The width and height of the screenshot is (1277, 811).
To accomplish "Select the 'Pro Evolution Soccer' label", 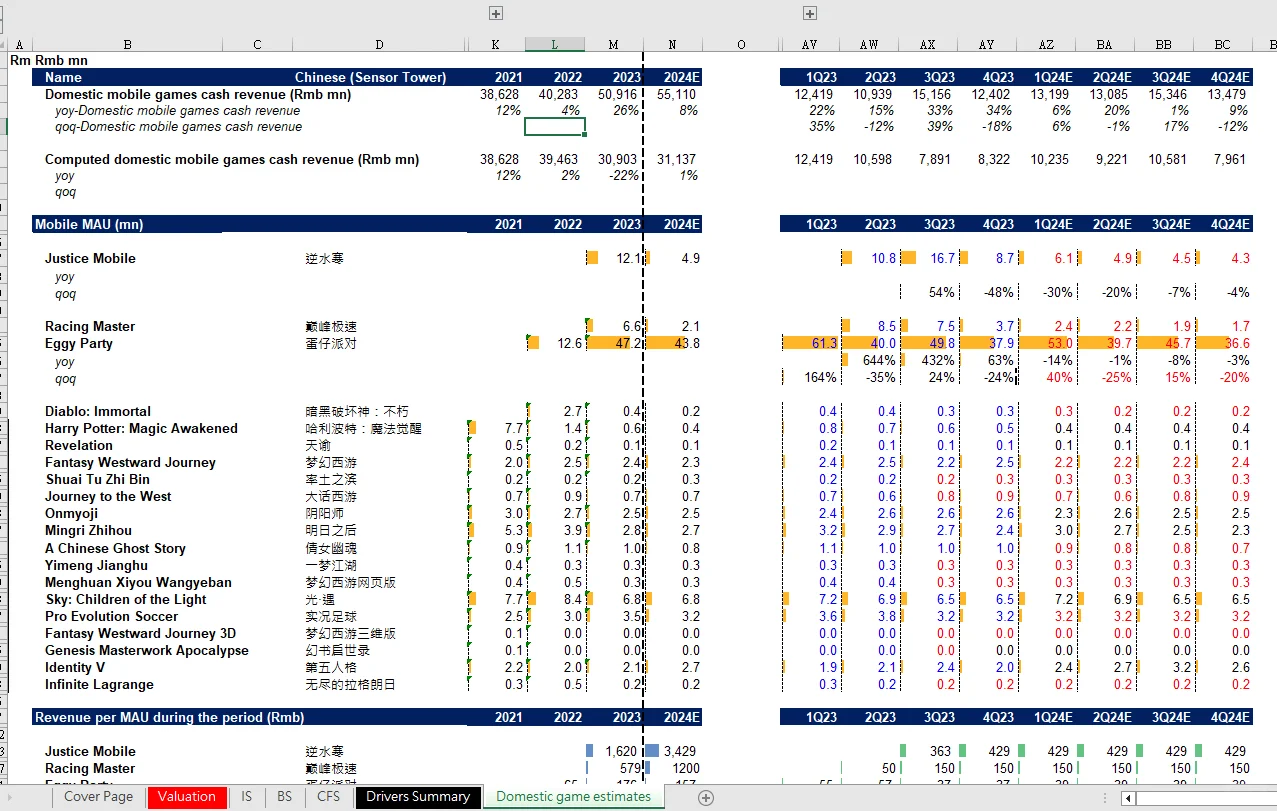I will [111, 616].
